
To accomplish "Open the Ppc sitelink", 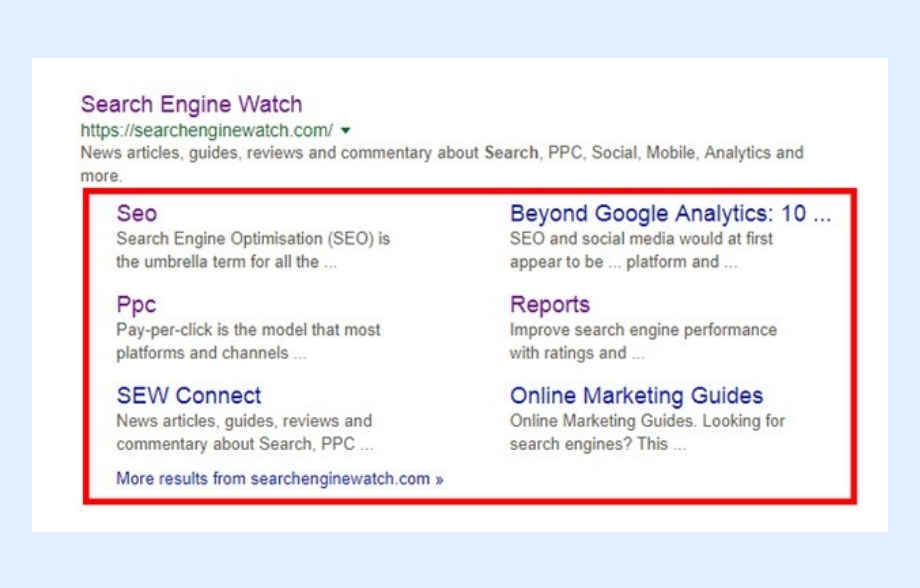I will 136,305.
